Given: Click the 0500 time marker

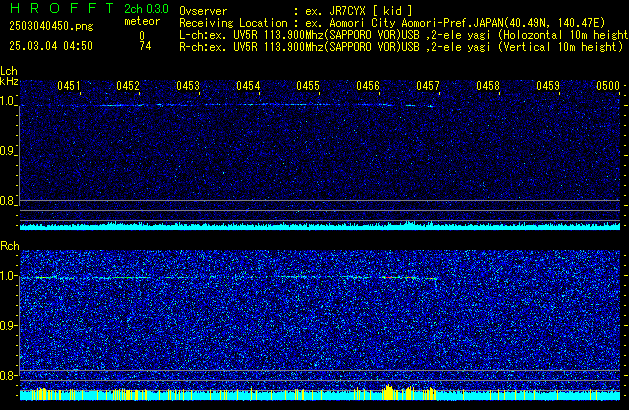Looking at the screenshot, I should pyautogui.click(x=608, y=86).
